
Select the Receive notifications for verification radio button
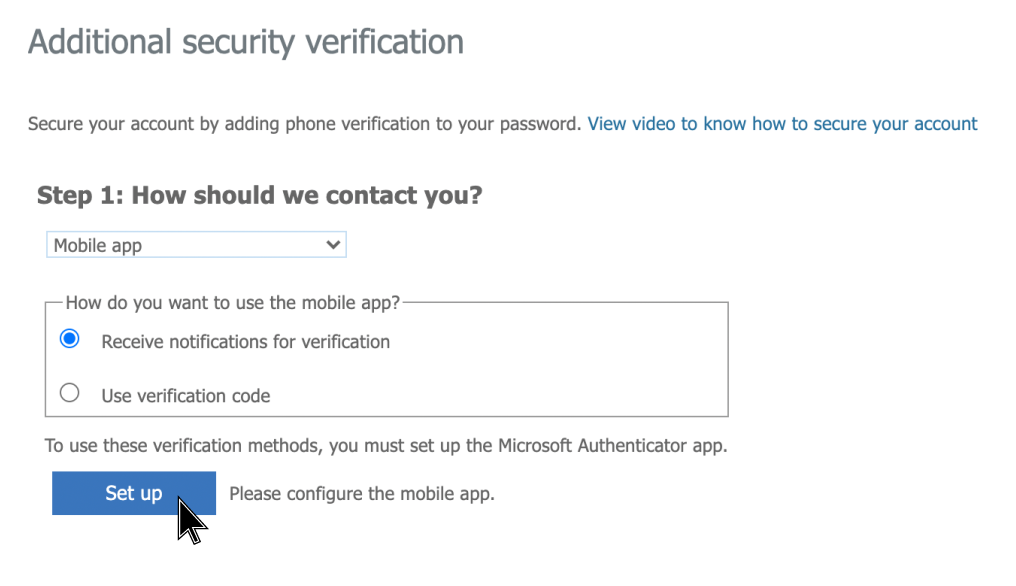pos(70,340)
